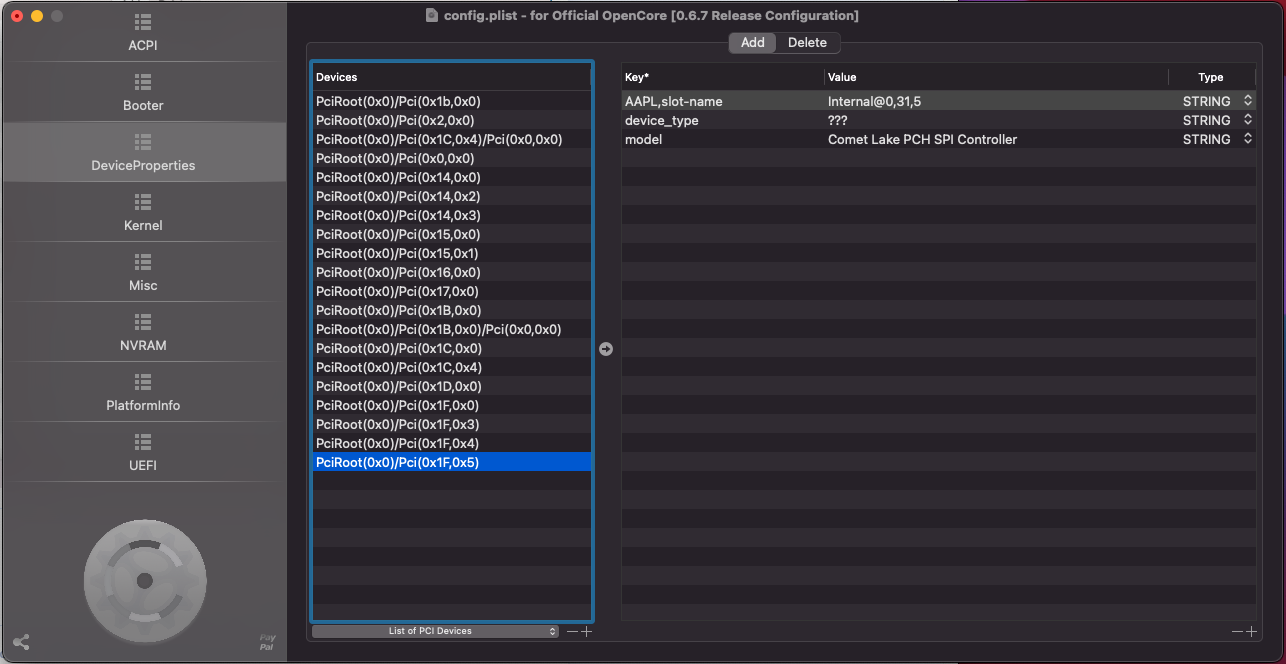Click plus button below the Devices list
Image resolution: width=1286 pixels, height=664 pixels.
(587, 631)
